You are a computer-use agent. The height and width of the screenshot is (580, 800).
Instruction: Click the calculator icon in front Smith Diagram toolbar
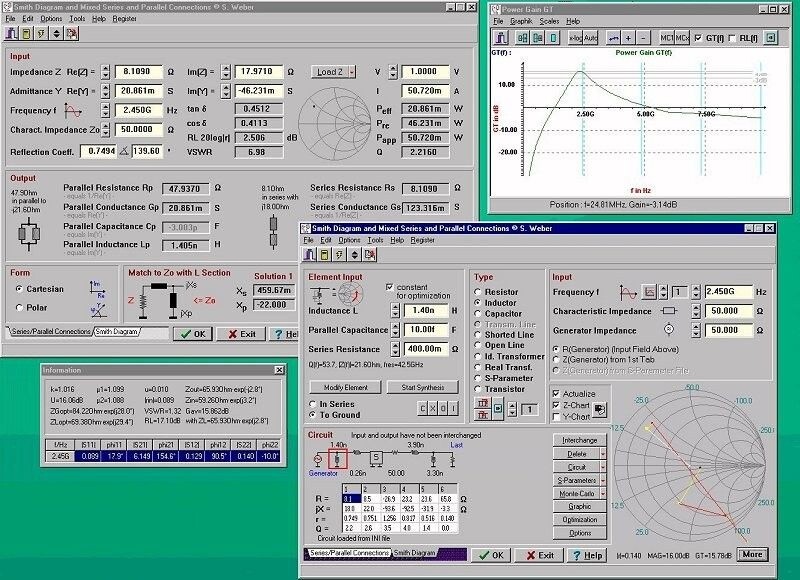324,254
